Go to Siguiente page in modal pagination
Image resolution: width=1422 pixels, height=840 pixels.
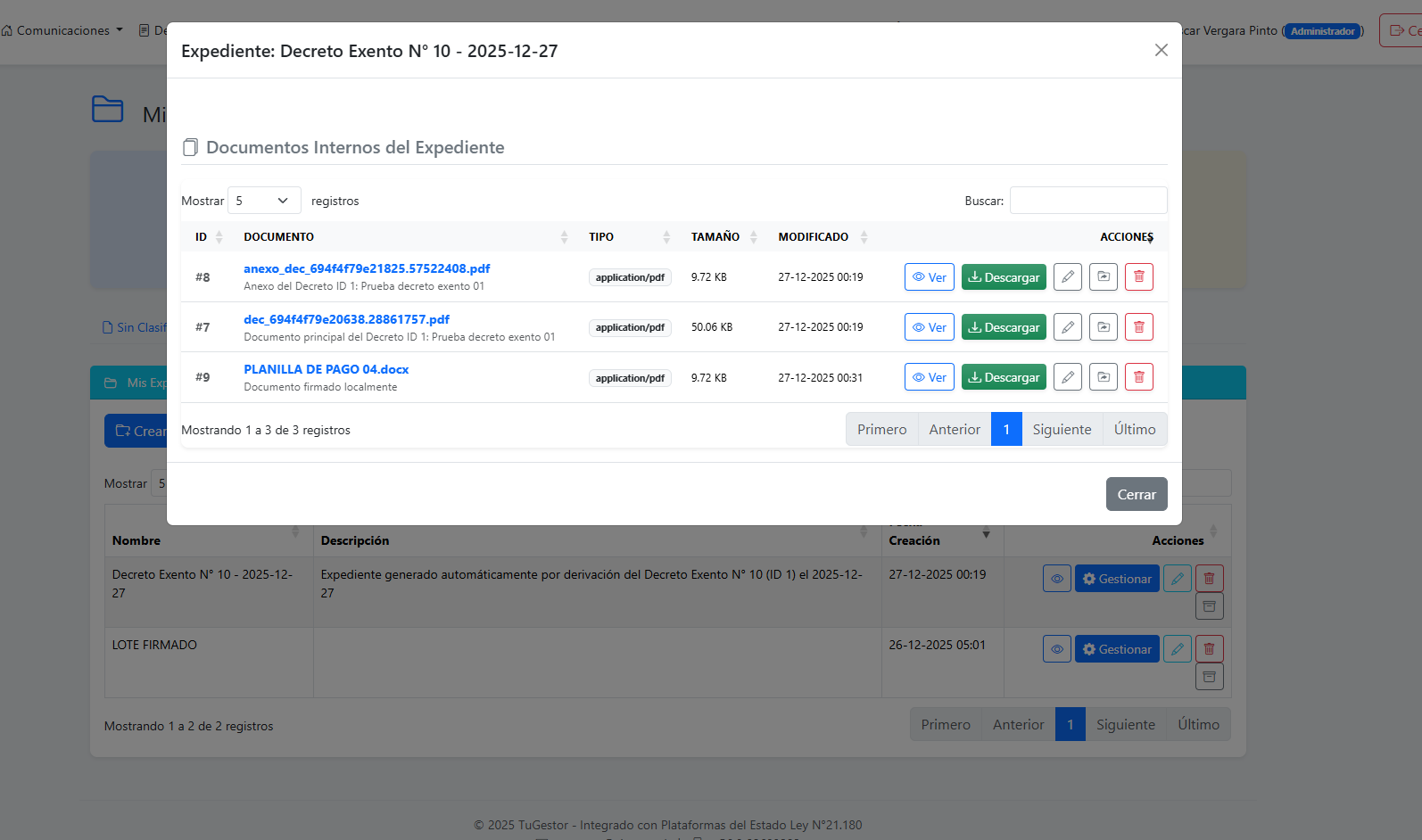pos(1062,430)
